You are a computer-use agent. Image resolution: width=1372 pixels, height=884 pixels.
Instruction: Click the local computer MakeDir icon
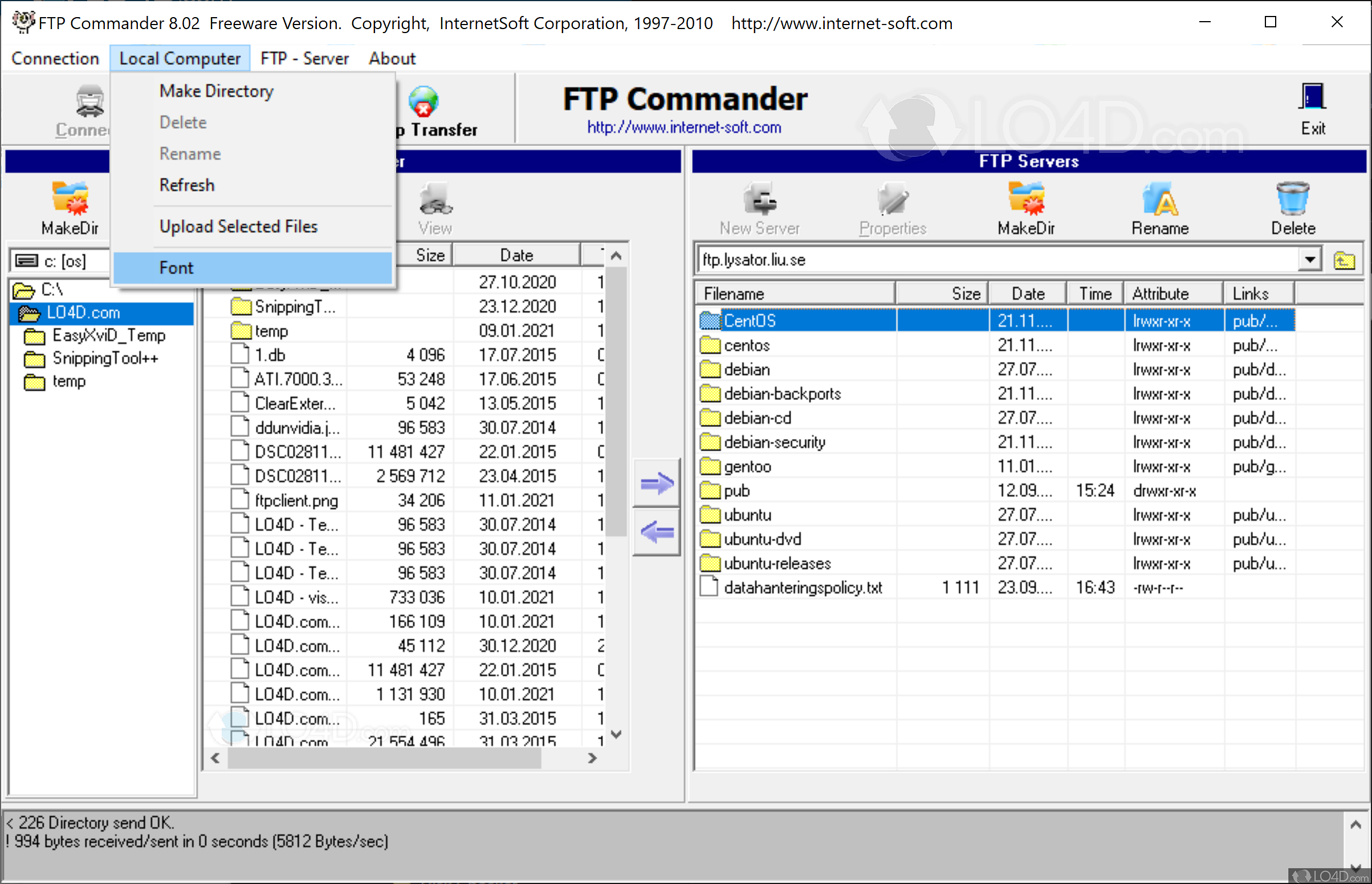click(70, 199)
